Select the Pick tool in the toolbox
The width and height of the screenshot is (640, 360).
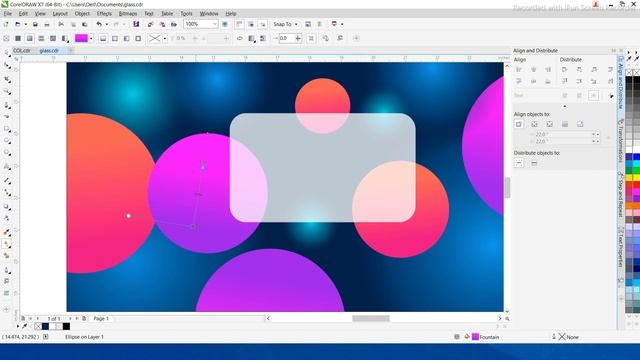(7, 54)
